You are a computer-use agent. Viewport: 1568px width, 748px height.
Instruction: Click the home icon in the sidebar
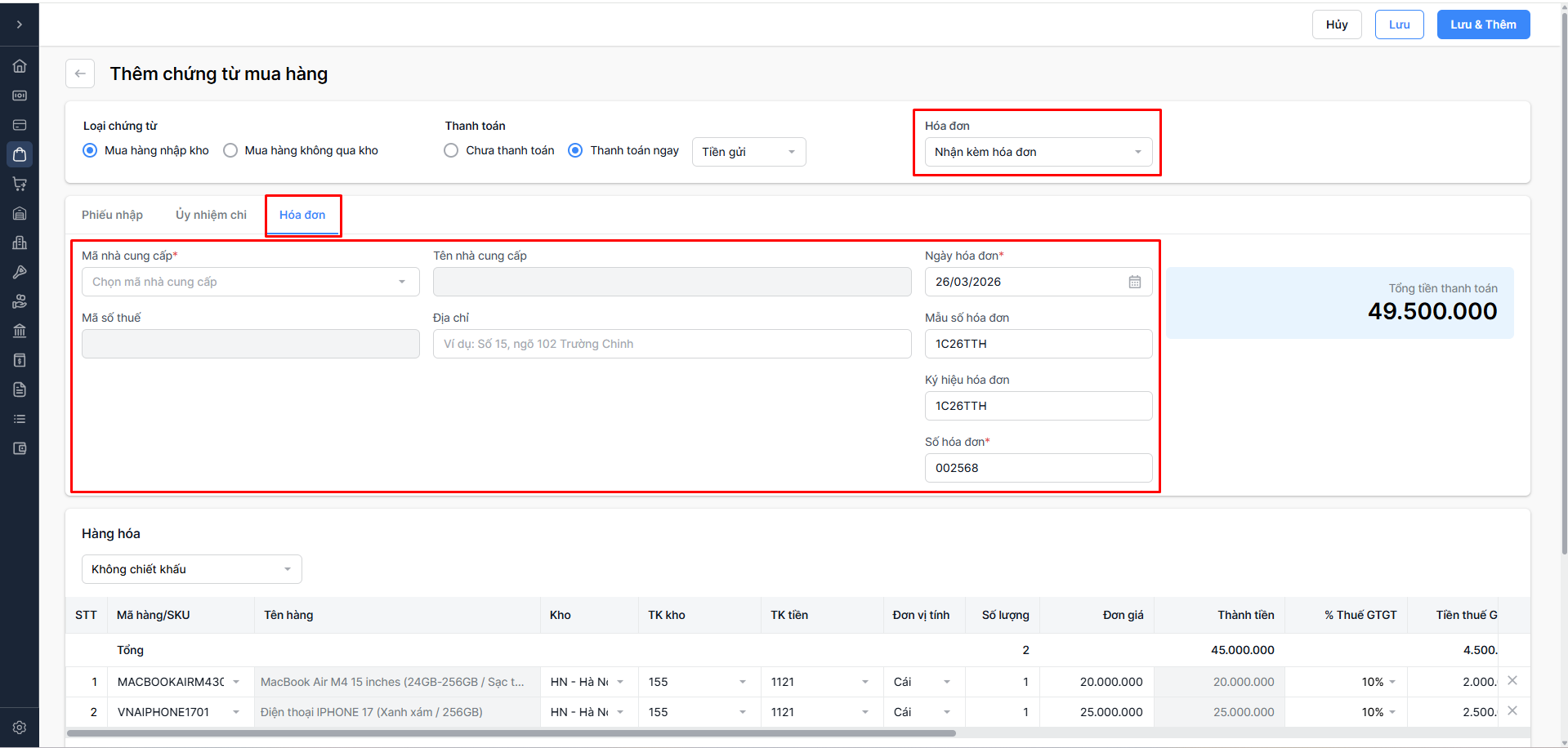tap(20, 66)
